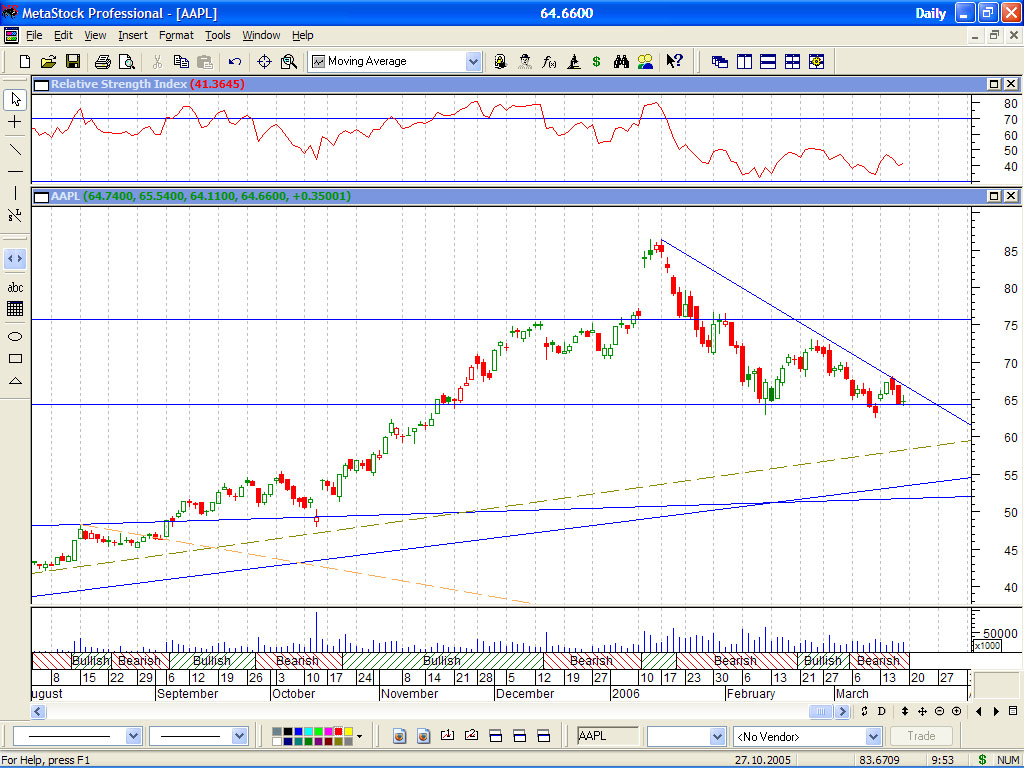Screen dimensions: 1024x768
Task: Click the Print icon
Action: [x=103, y=61]
